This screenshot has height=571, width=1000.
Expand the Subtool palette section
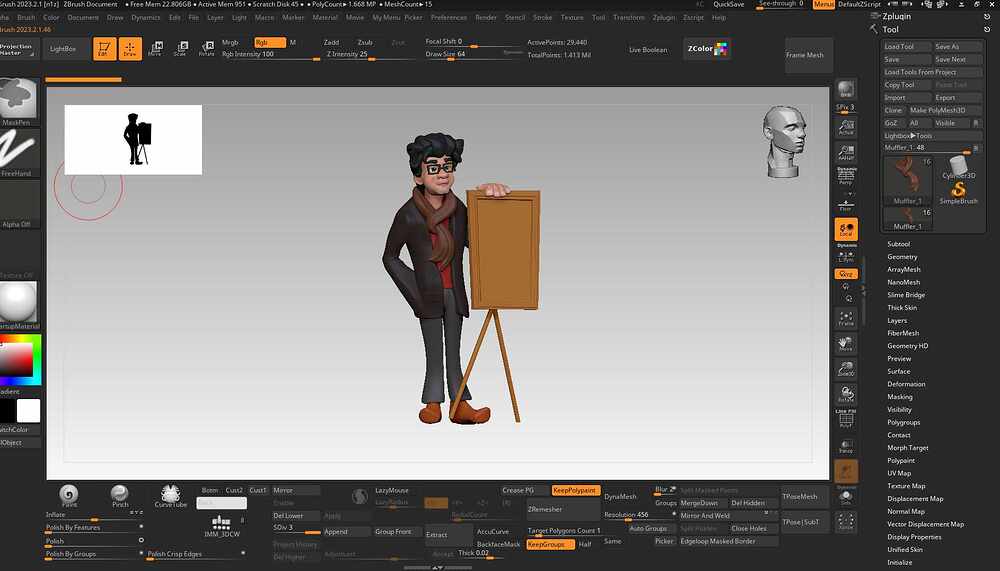[899, 244]
